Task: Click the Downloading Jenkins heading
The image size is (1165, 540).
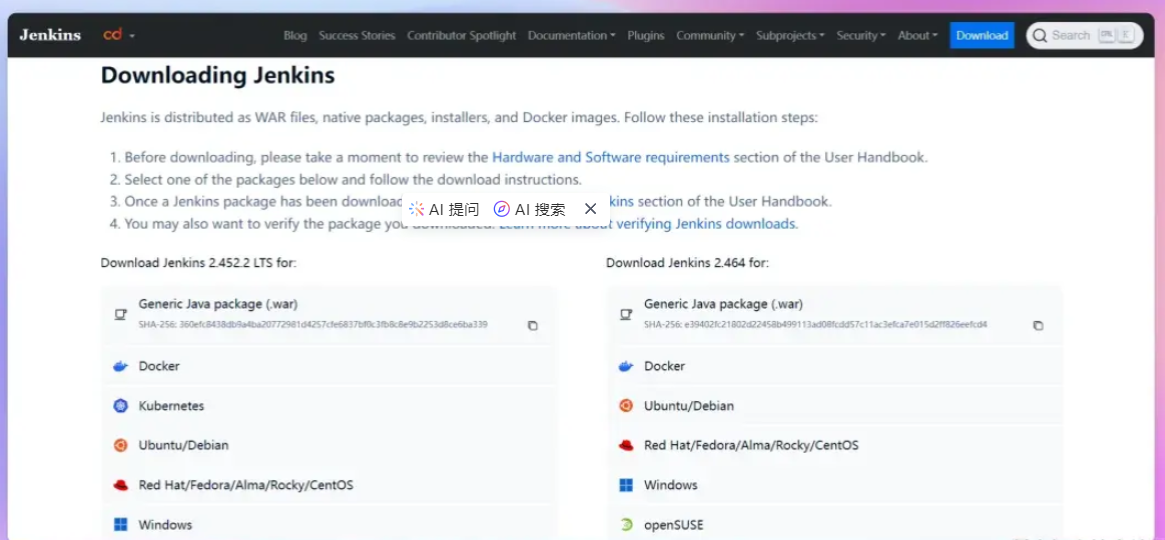Action: (218, 75)
